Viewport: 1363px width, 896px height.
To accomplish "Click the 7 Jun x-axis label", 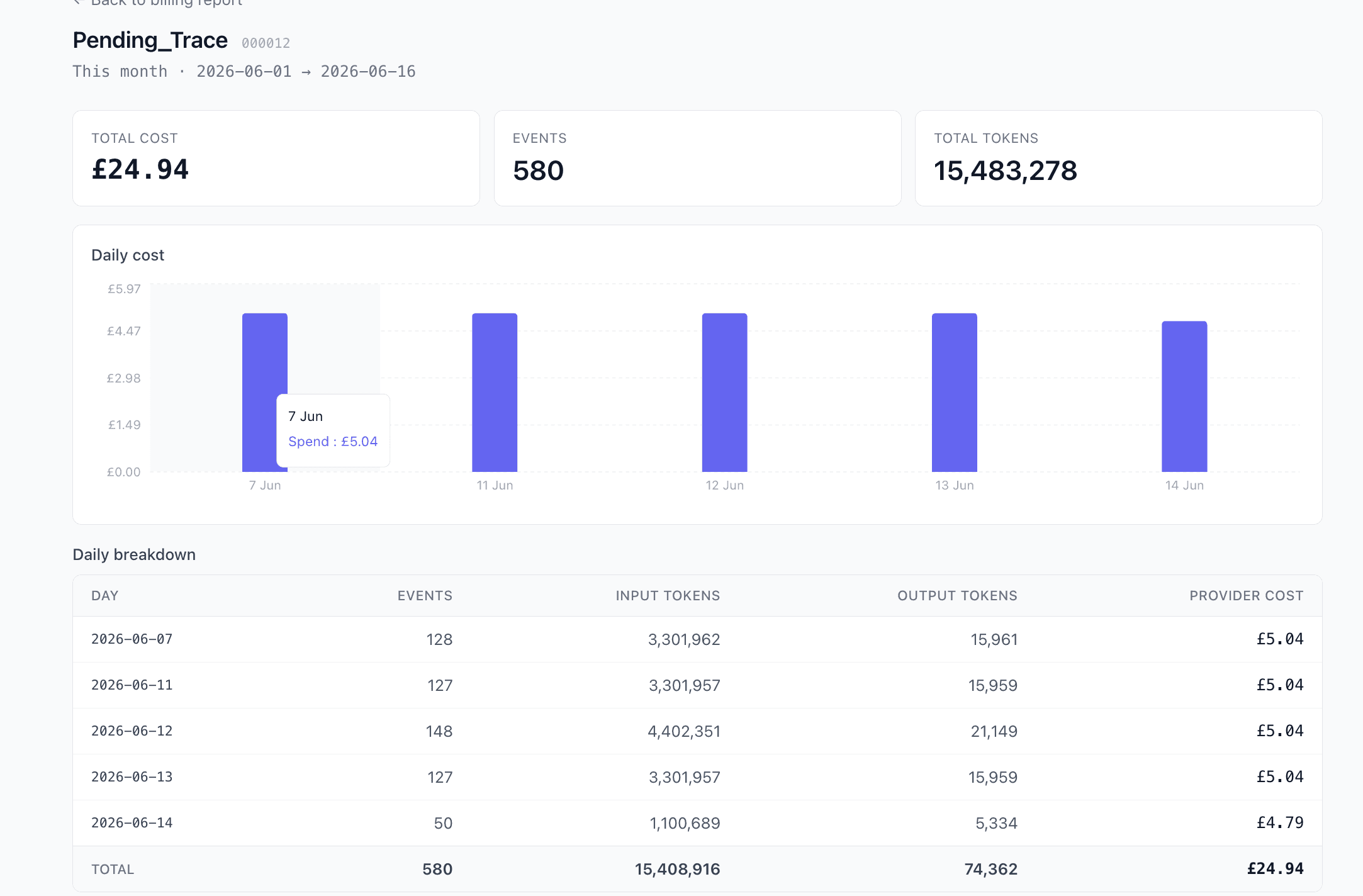I will pos(265,485).
